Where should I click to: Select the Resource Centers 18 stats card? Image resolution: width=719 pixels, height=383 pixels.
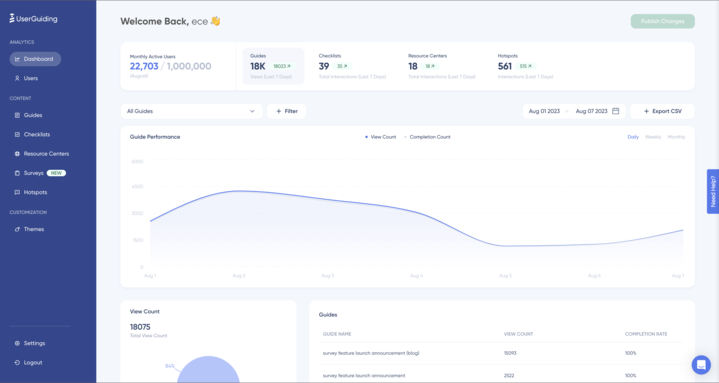[442, 66]
